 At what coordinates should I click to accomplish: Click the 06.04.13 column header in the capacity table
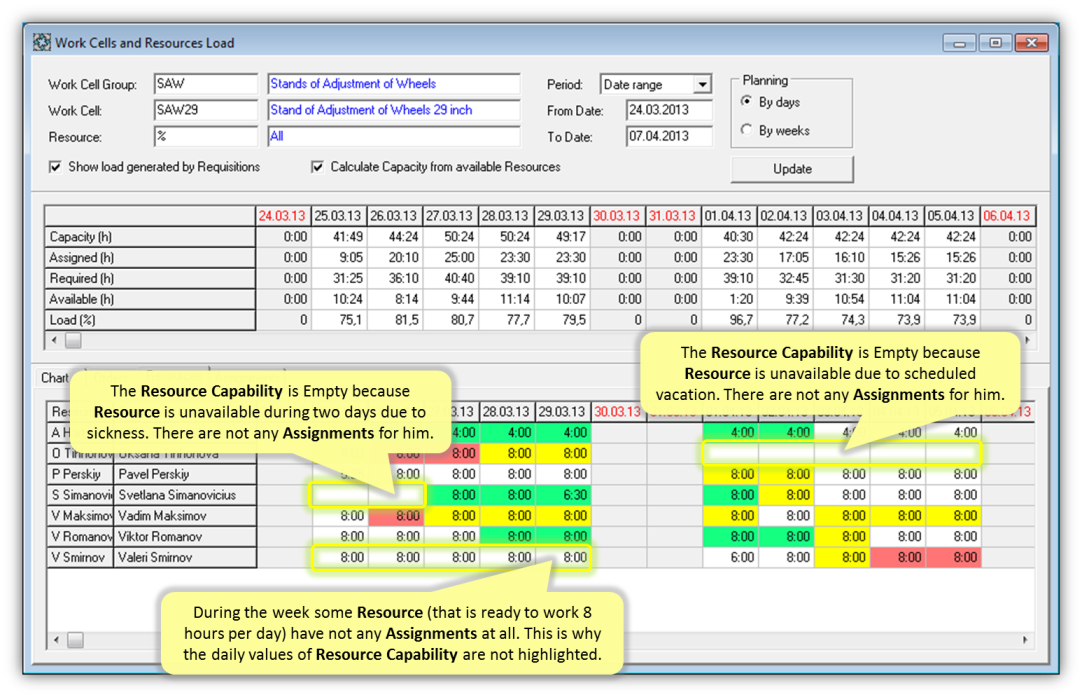tap(1007, 216)
